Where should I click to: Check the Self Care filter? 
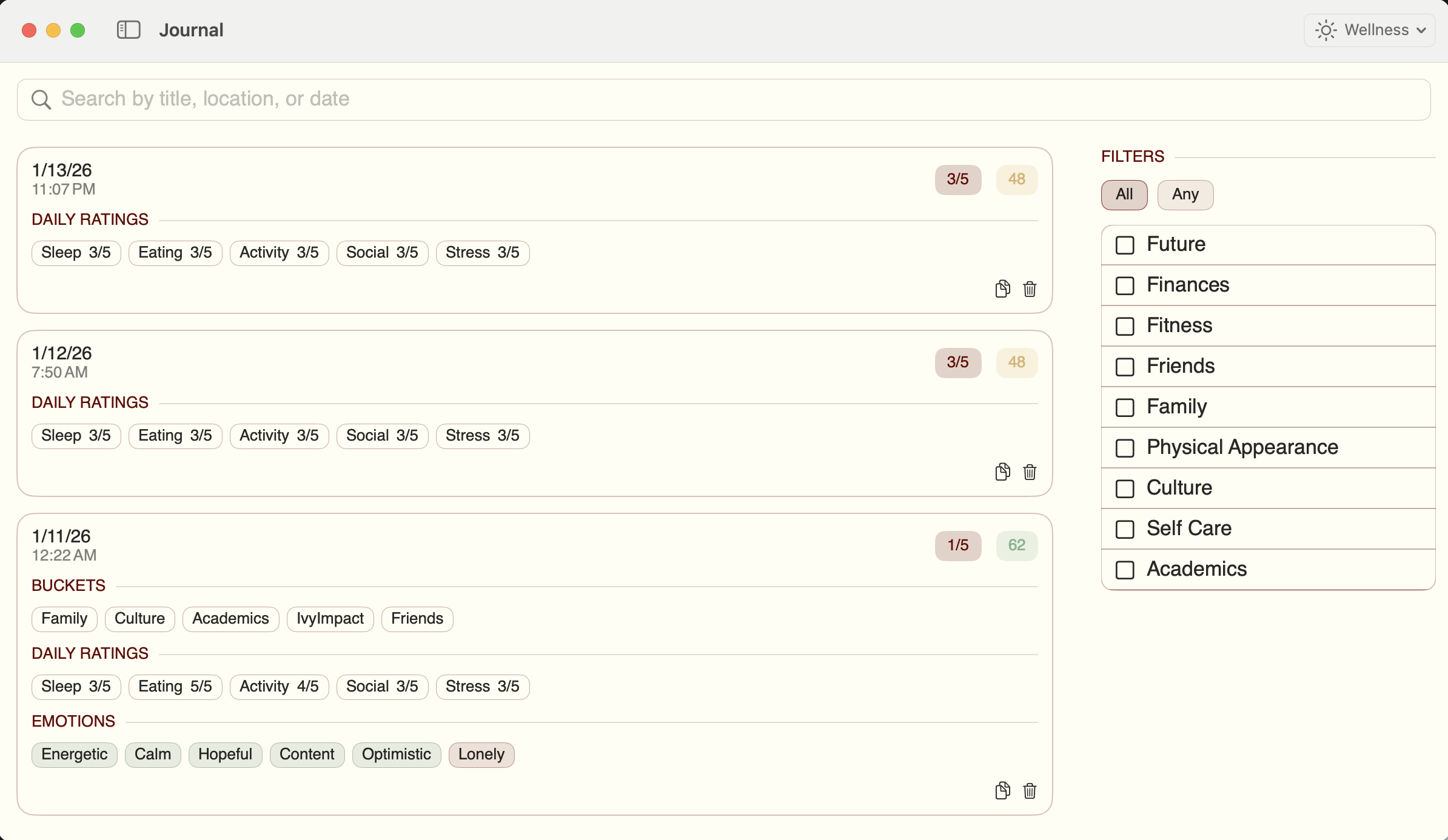click(1124, 529)
